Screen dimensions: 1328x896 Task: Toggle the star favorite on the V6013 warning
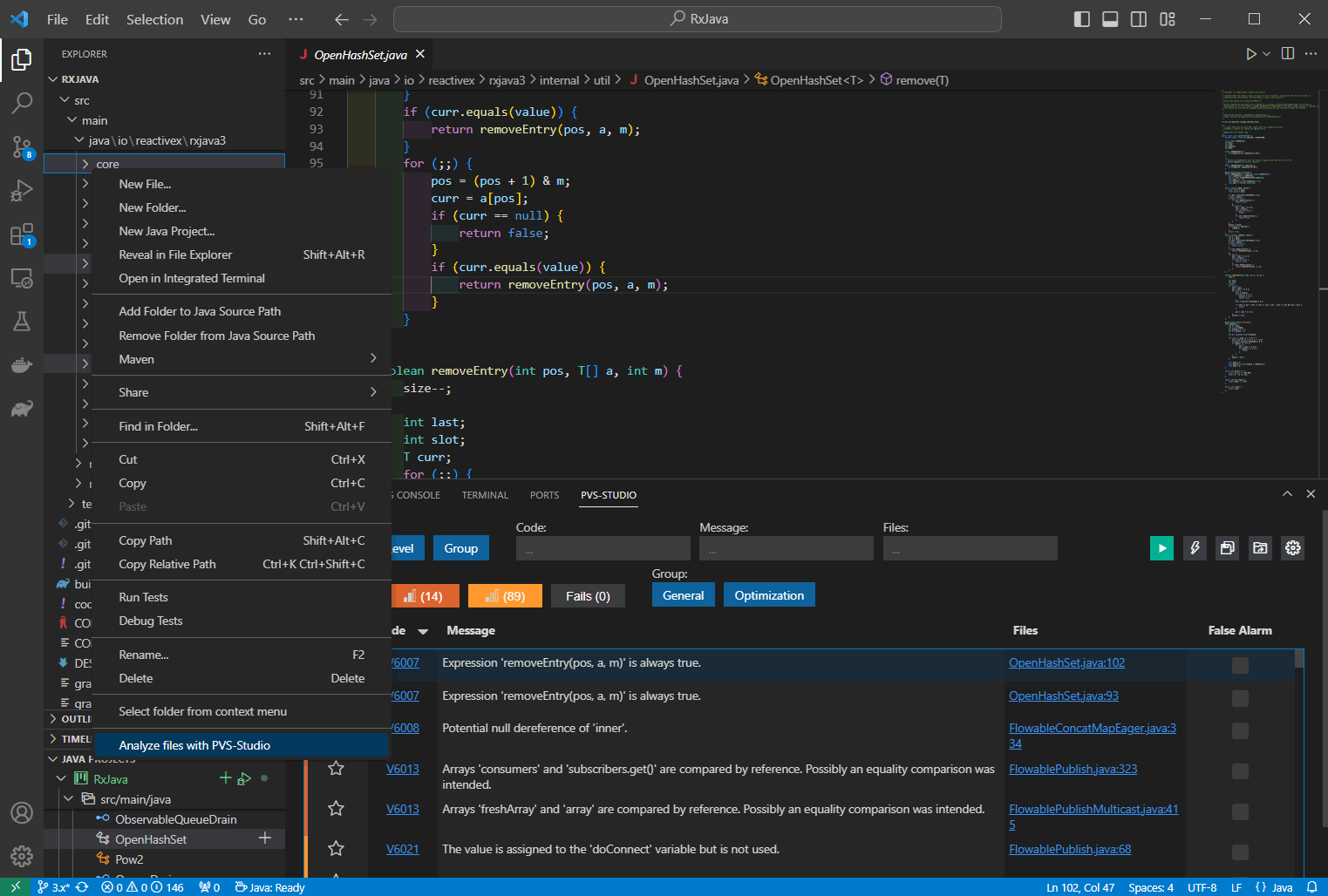coord(336,768)
